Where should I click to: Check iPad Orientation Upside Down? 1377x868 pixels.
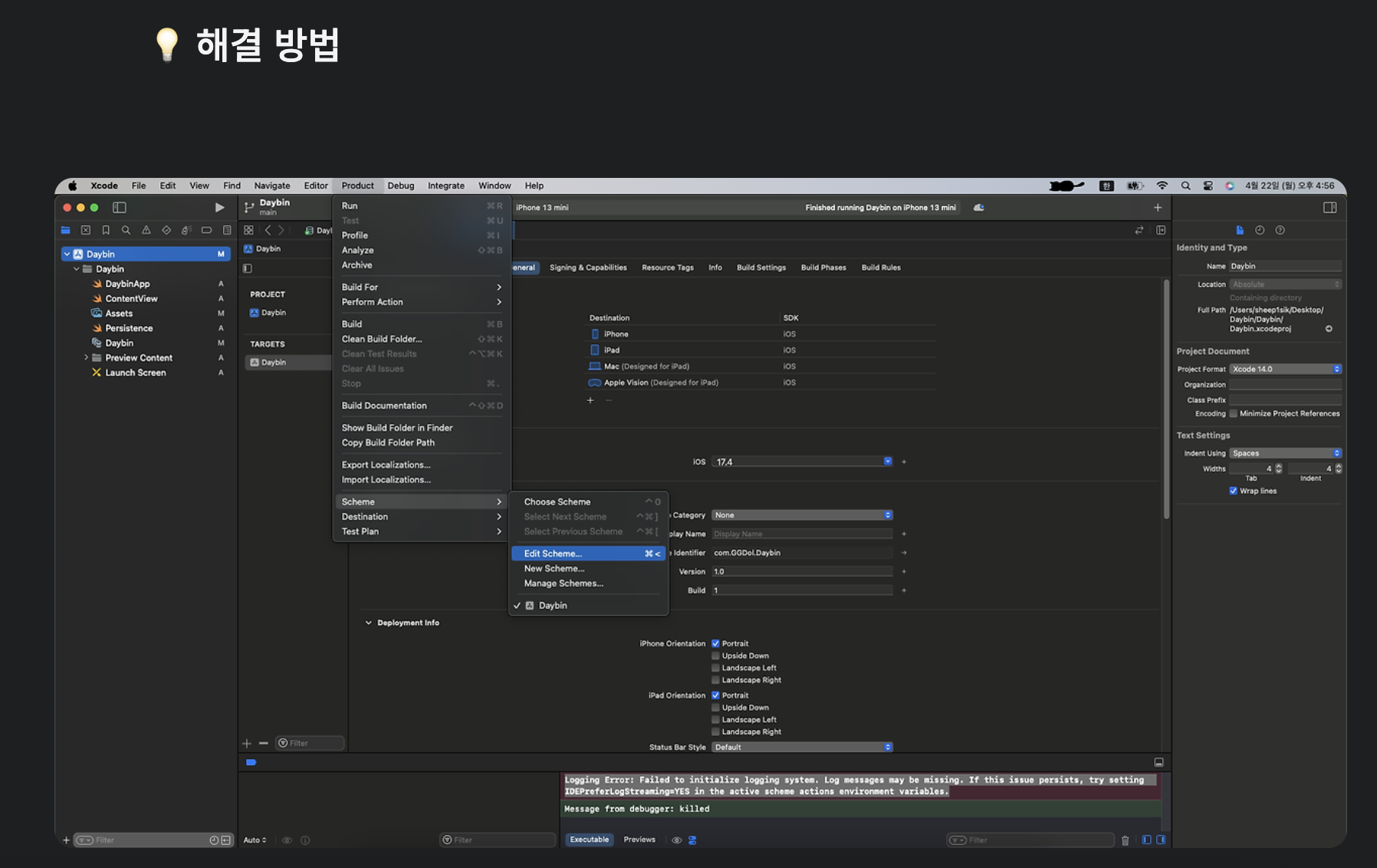(715, 708)
